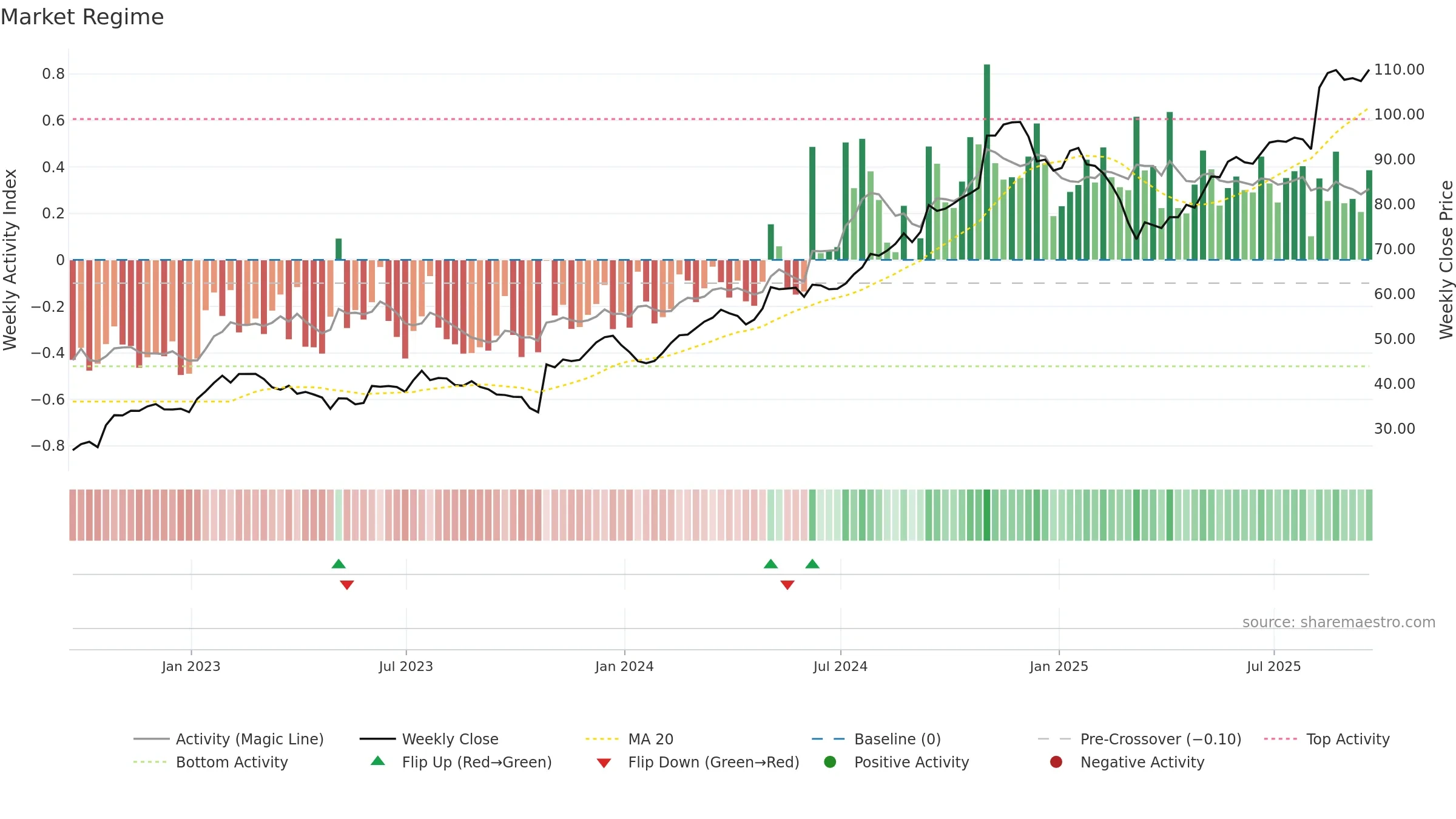
Task: Click the darkest green cell in the regime heatmap strip
Action: pos(987,515)
